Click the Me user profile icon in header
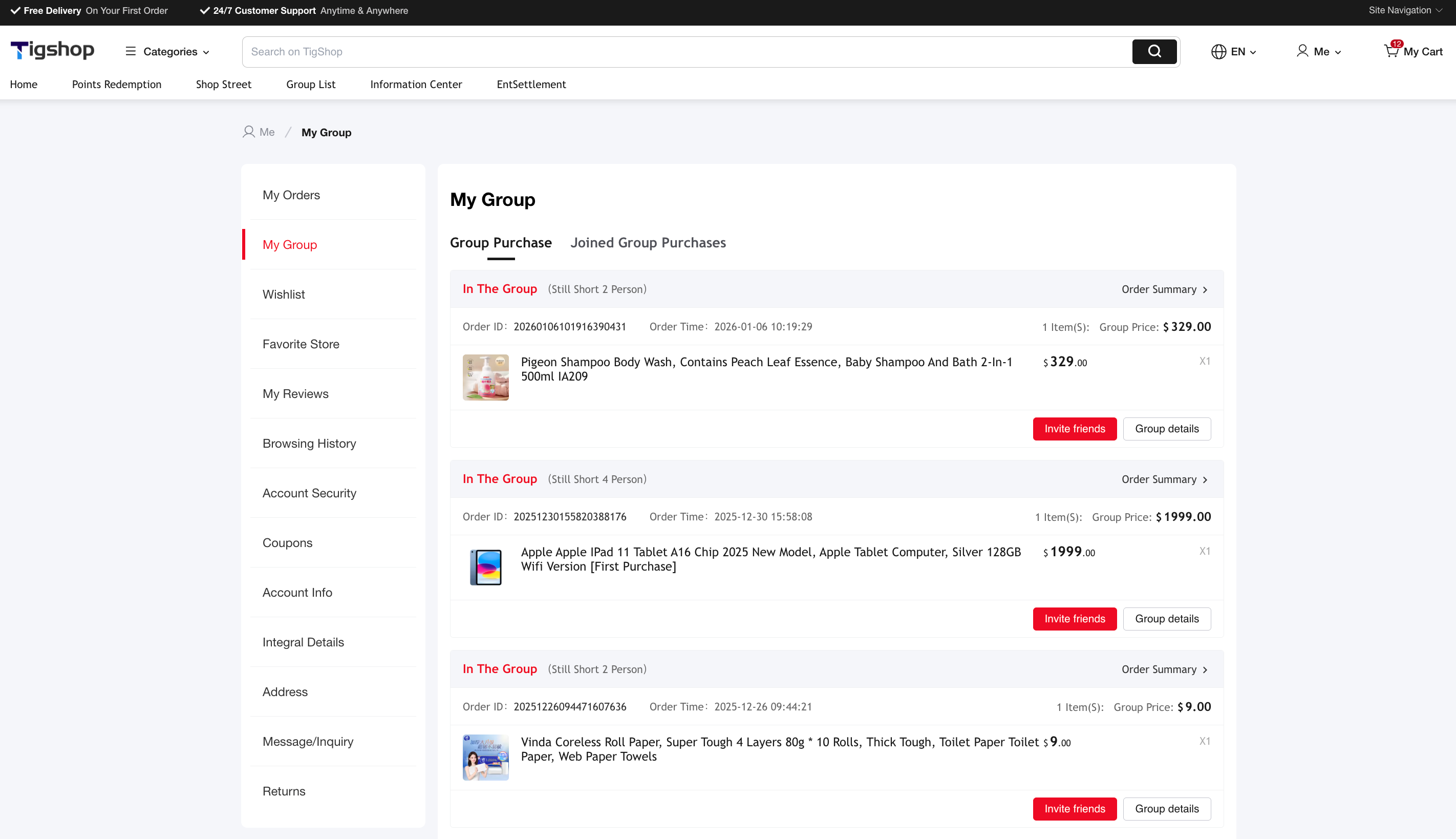The width and height of the screenshot is (1456, 839). [1301, 51]
